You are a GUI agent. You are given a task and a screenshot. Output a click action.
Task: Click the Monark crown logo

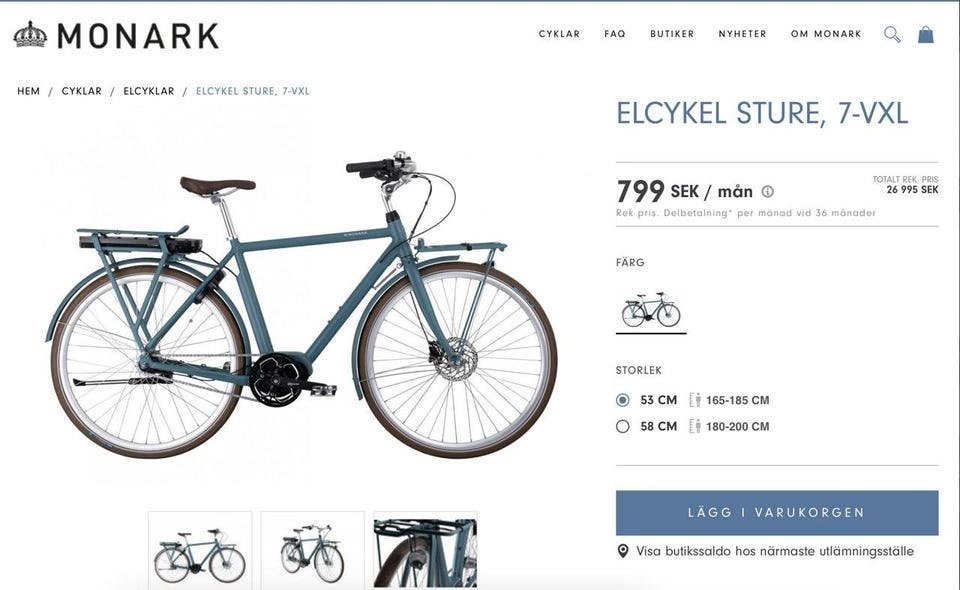[30, 35]
